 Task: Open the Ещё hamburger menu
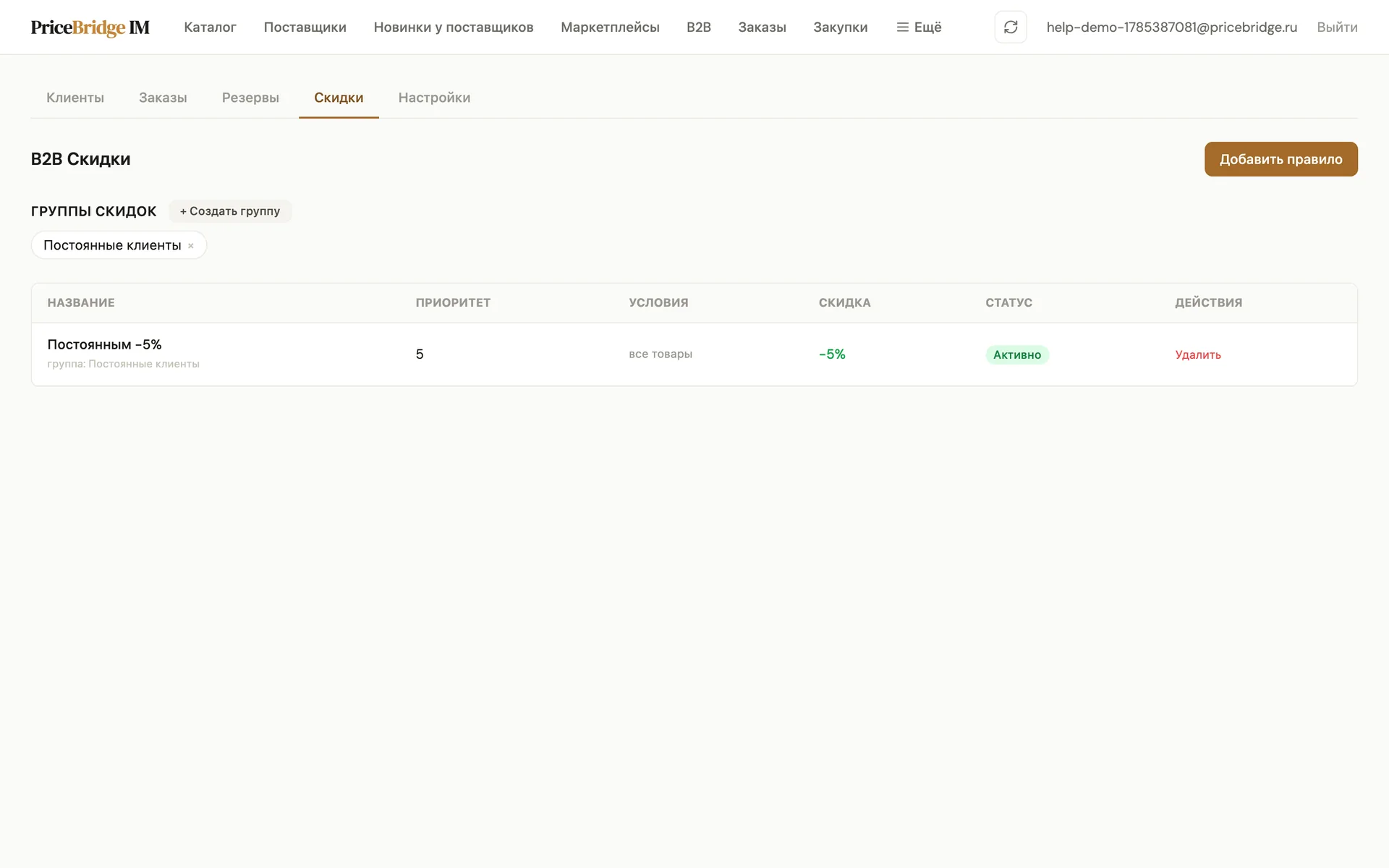(x=919, y=27)
